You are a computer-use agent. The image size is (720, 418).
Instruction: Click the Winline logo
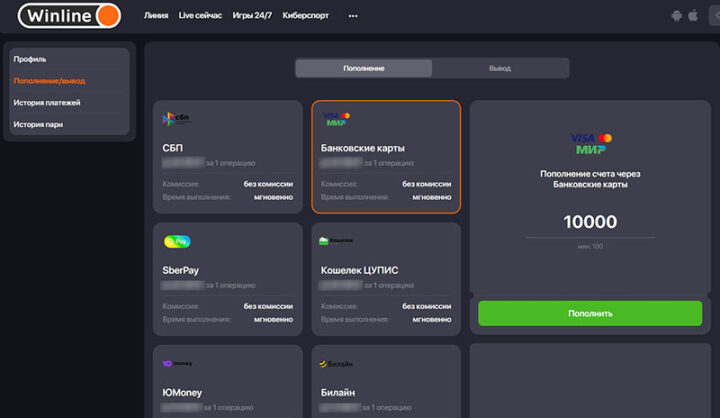[x=69, y=16]
